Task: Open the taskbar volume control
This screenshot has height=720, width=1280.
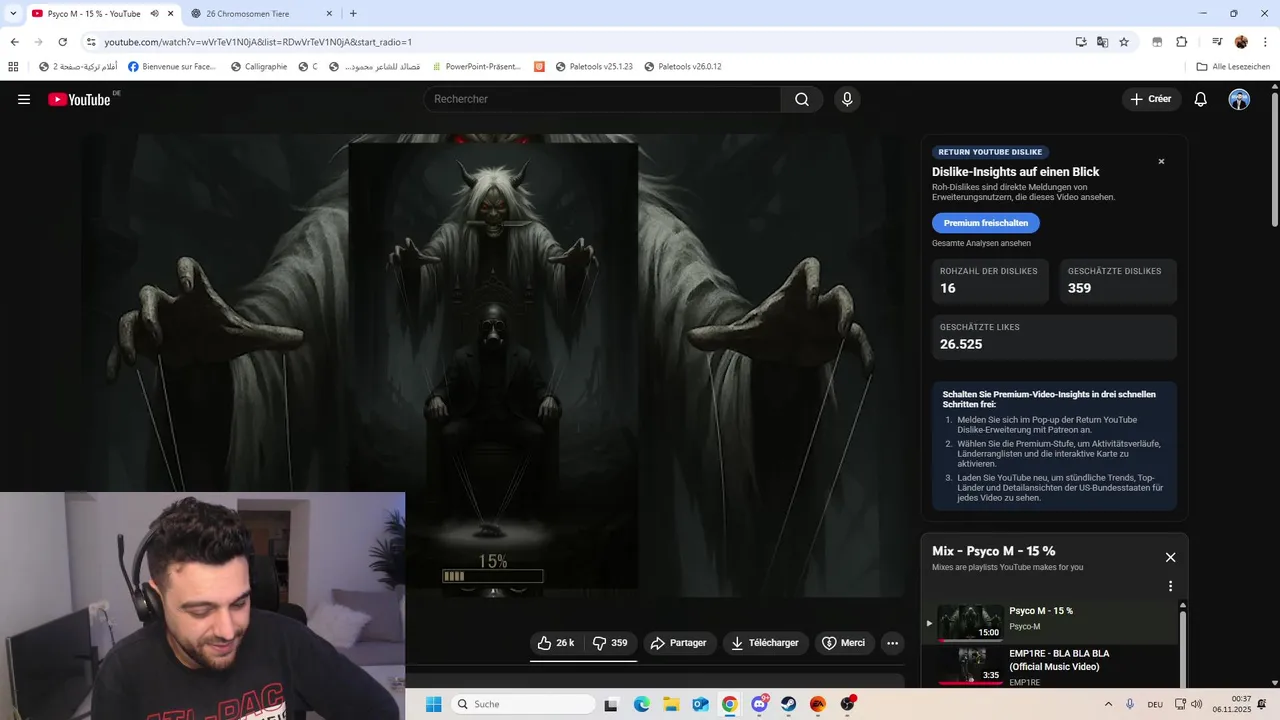Action: [1198, 704]
